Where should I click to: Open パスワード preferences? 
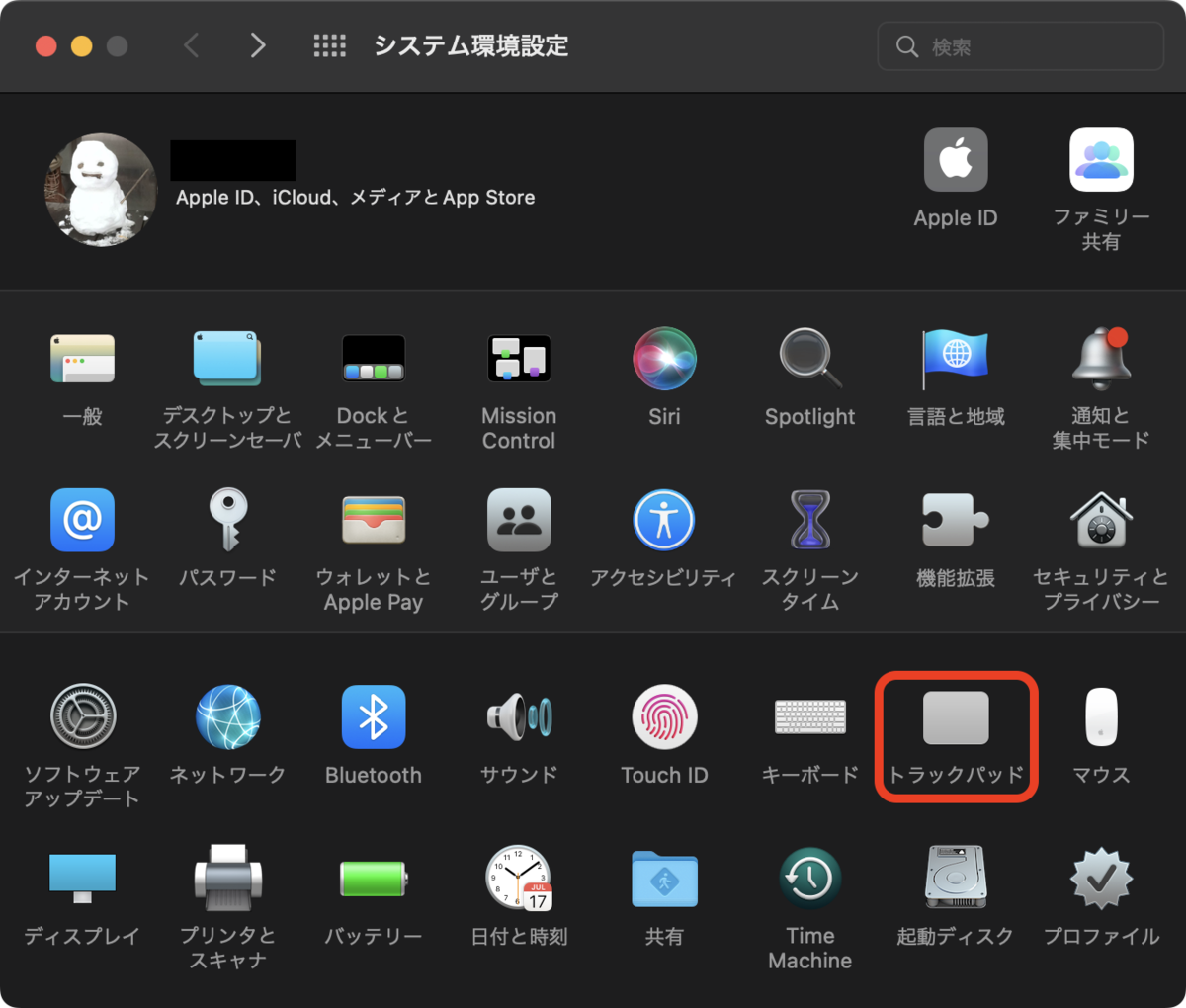coord(227,520)
